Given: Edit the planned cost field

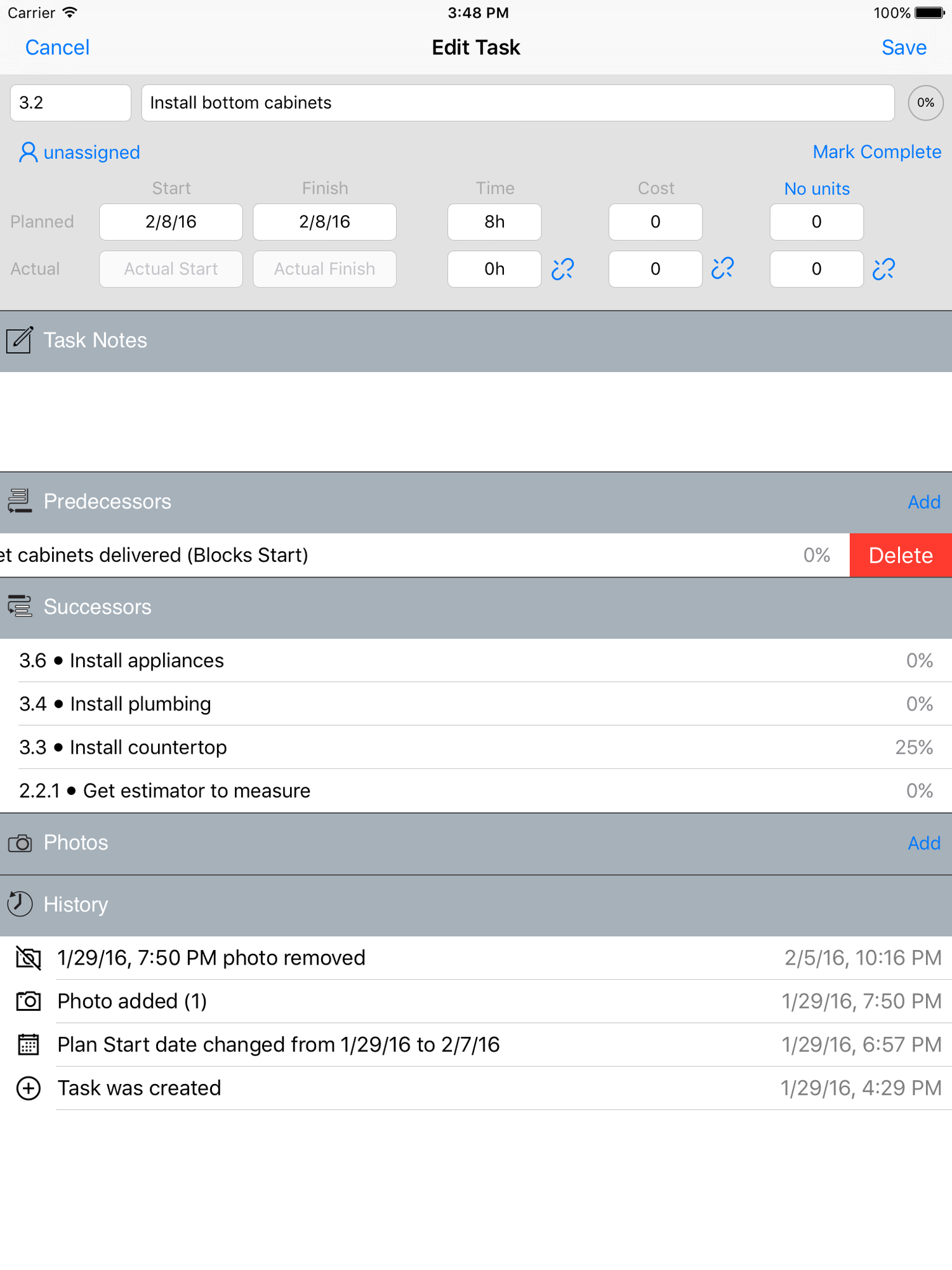Looking at the screenshot, I should click(656, 222).
